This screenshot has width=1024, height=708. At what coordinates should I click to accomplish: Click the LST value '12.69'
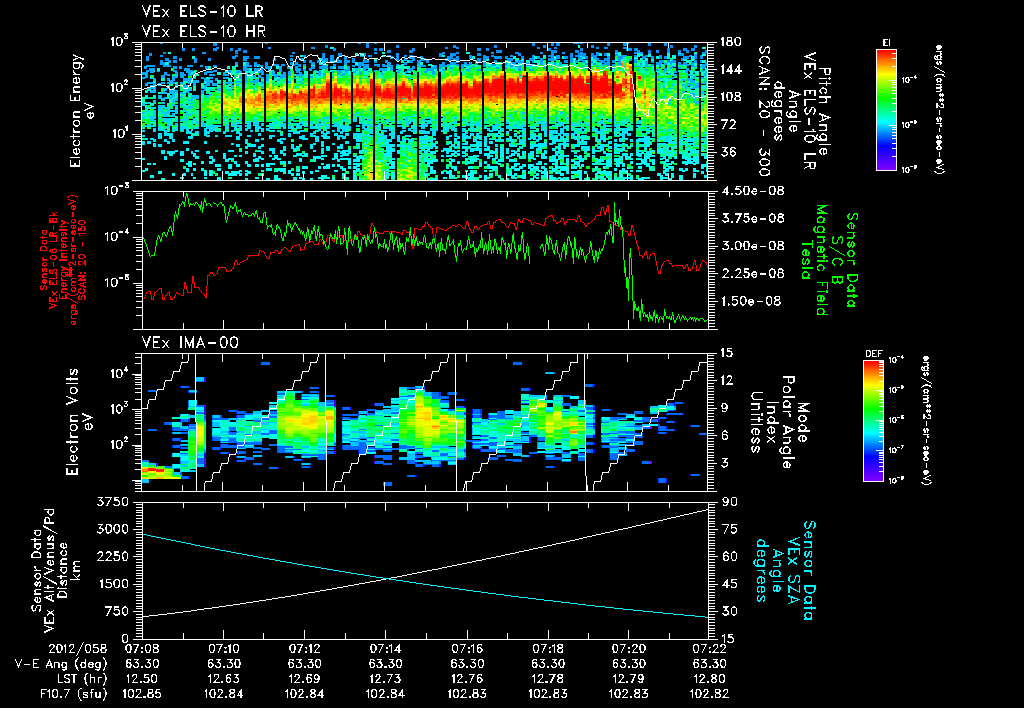pos(304,679)
